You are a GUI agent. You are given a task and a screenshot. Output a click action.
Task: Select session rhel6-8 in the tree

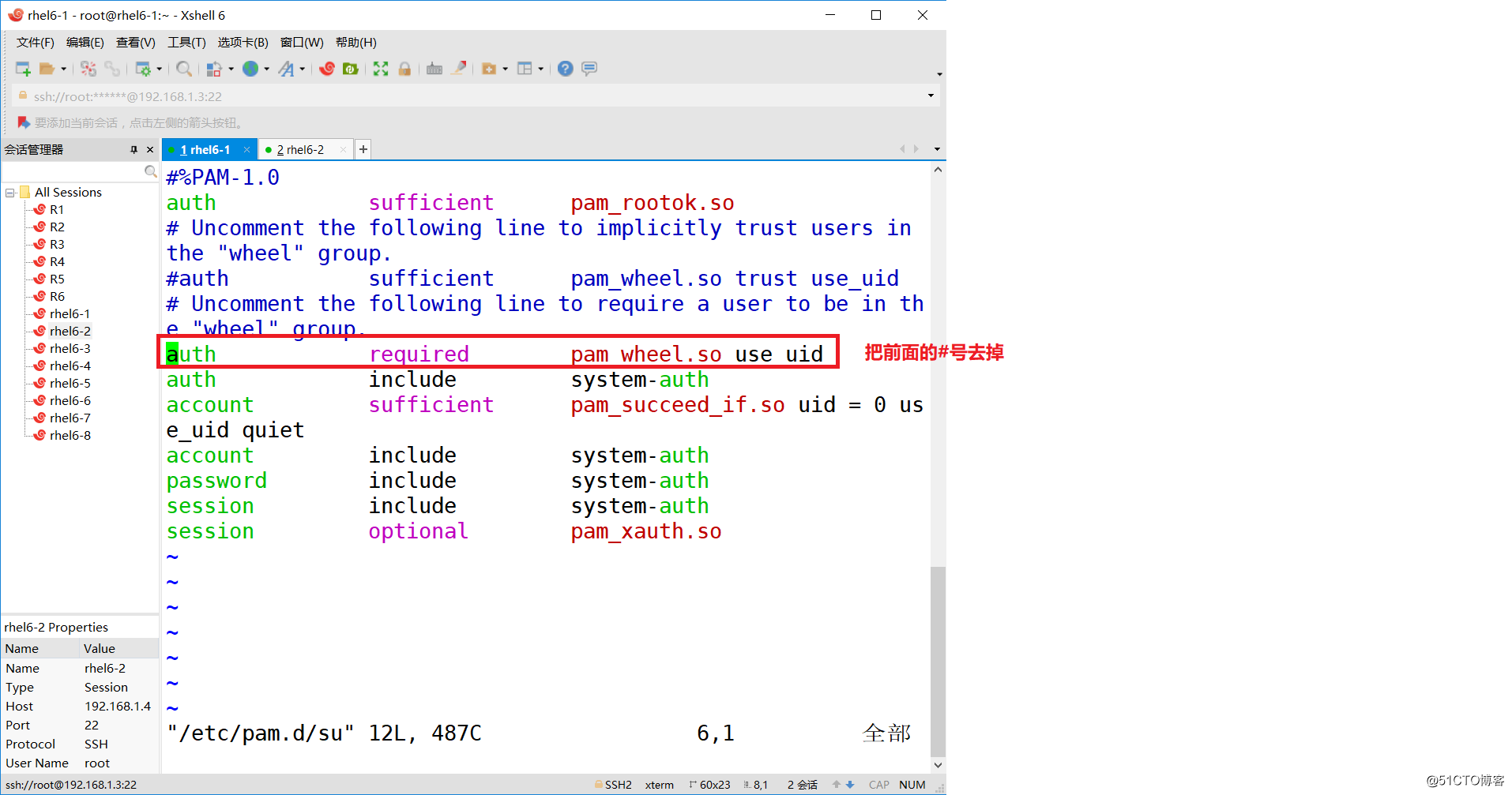click(70, 436)
